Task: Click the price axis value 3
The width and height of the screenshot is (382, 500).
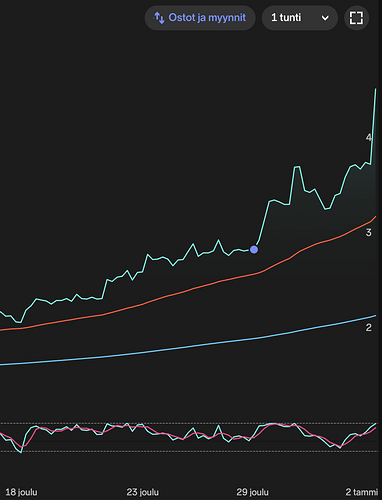Action: pyautogui.click(x=368, y=232)
